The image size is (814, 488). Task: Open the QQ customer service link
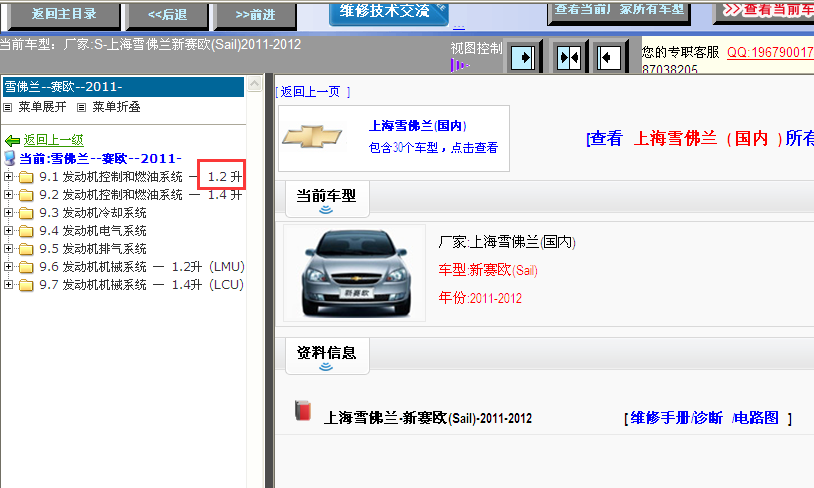pyautogui.click(x=770, y=52)
